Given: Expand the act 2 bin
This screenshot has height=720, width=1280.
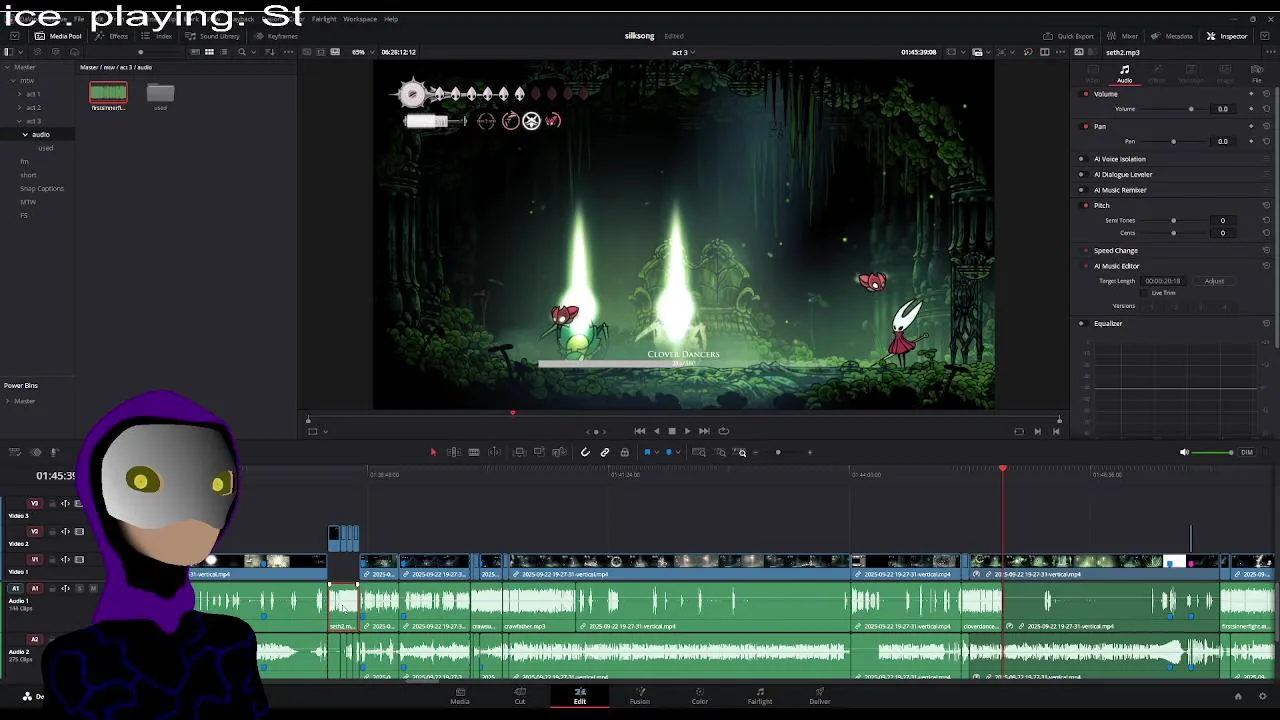Looking at the screenshot, I should (x=19, y=108).
